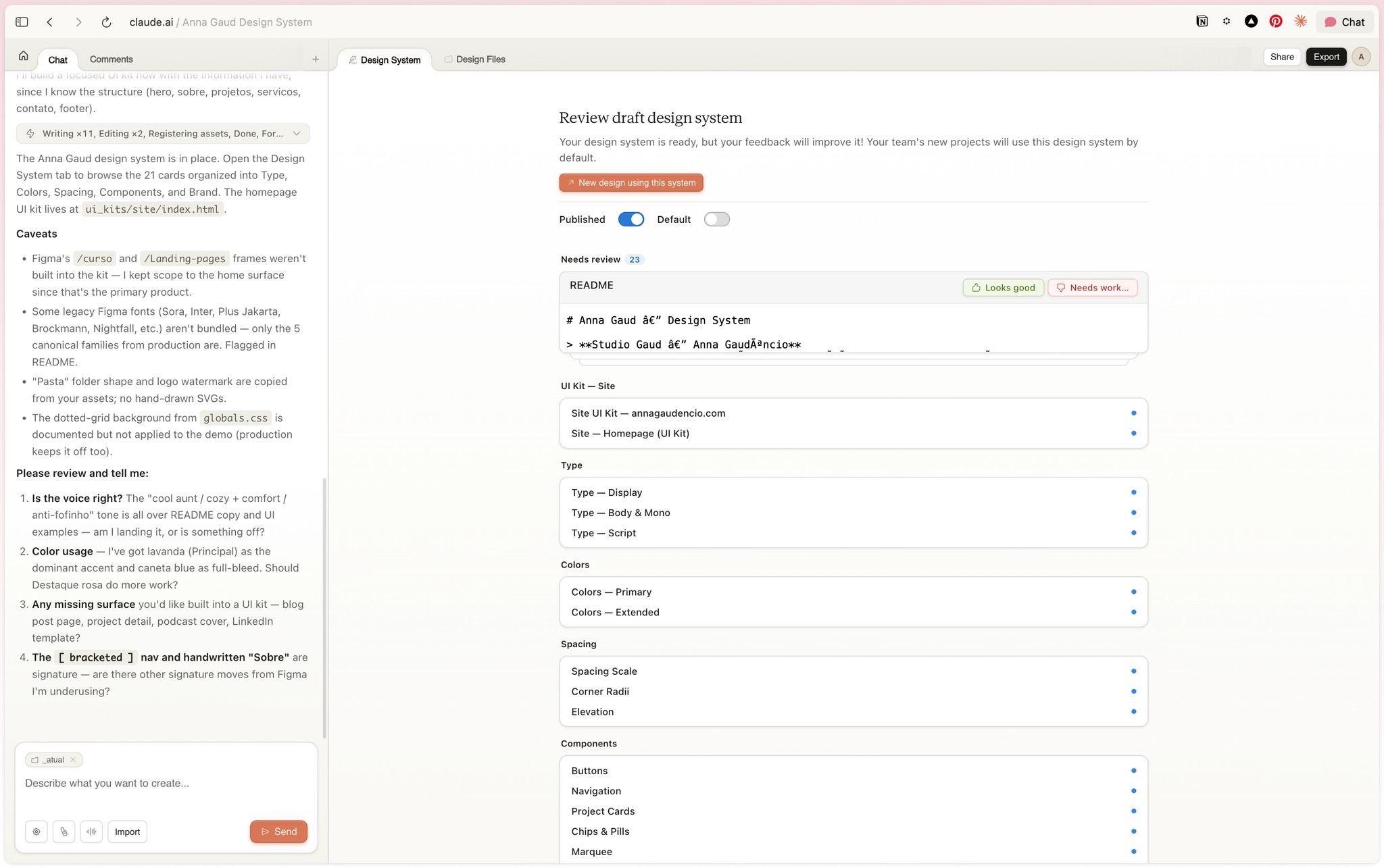Click the 'globals.css' code chip
Screen dimensions: 1384x868
pyautogui.click(x=236, y=418)
